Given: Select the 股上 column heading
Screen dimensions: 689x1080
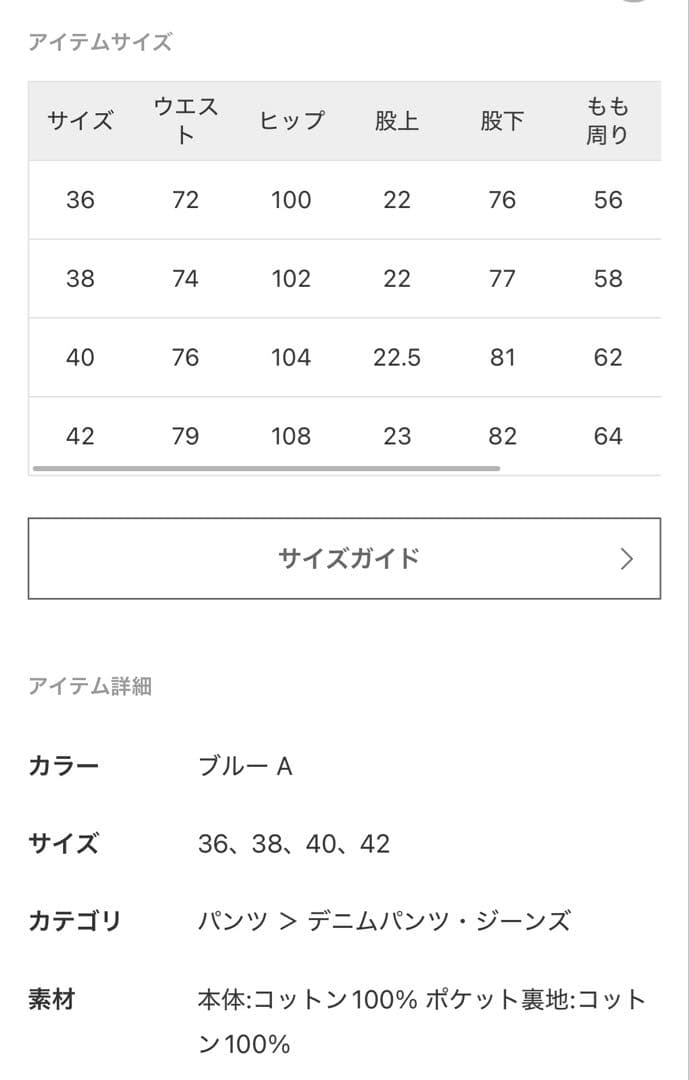Looking at the screenshot, I should (398, 121).
